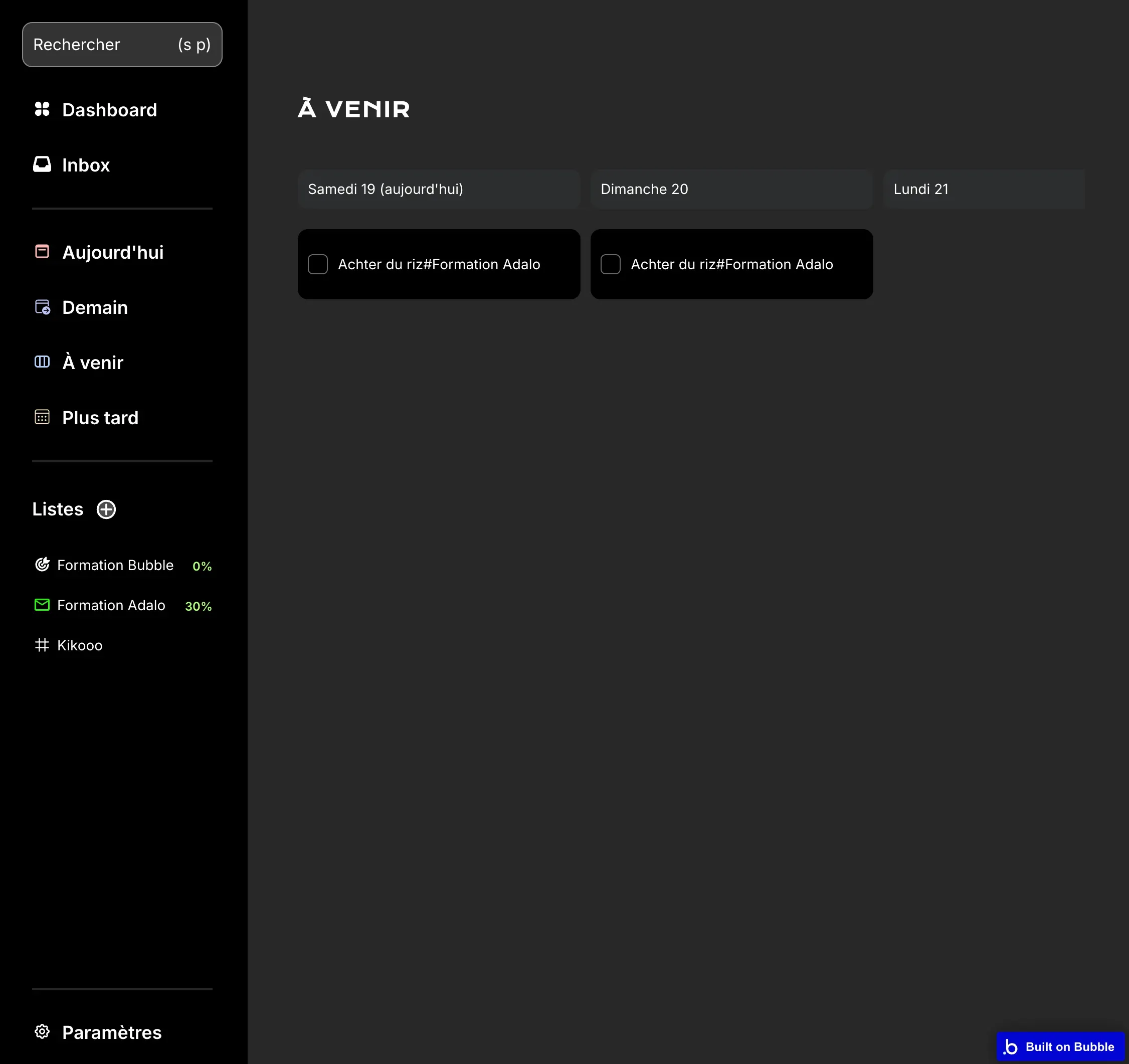Click the Plus tard calendar grid icon
This screenshot has width=1129, height=1064.
pyautogui.click(x=42, y=417)
